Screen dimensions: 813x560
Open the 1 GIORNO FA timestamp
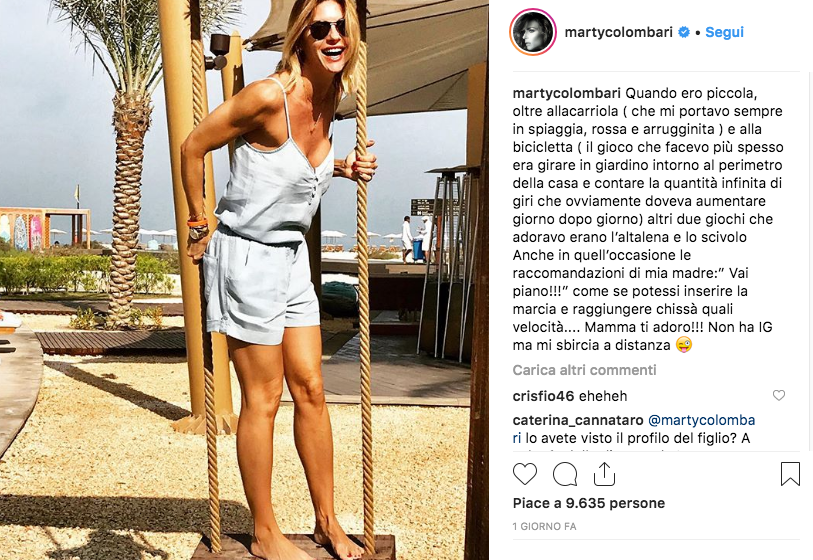544,526
